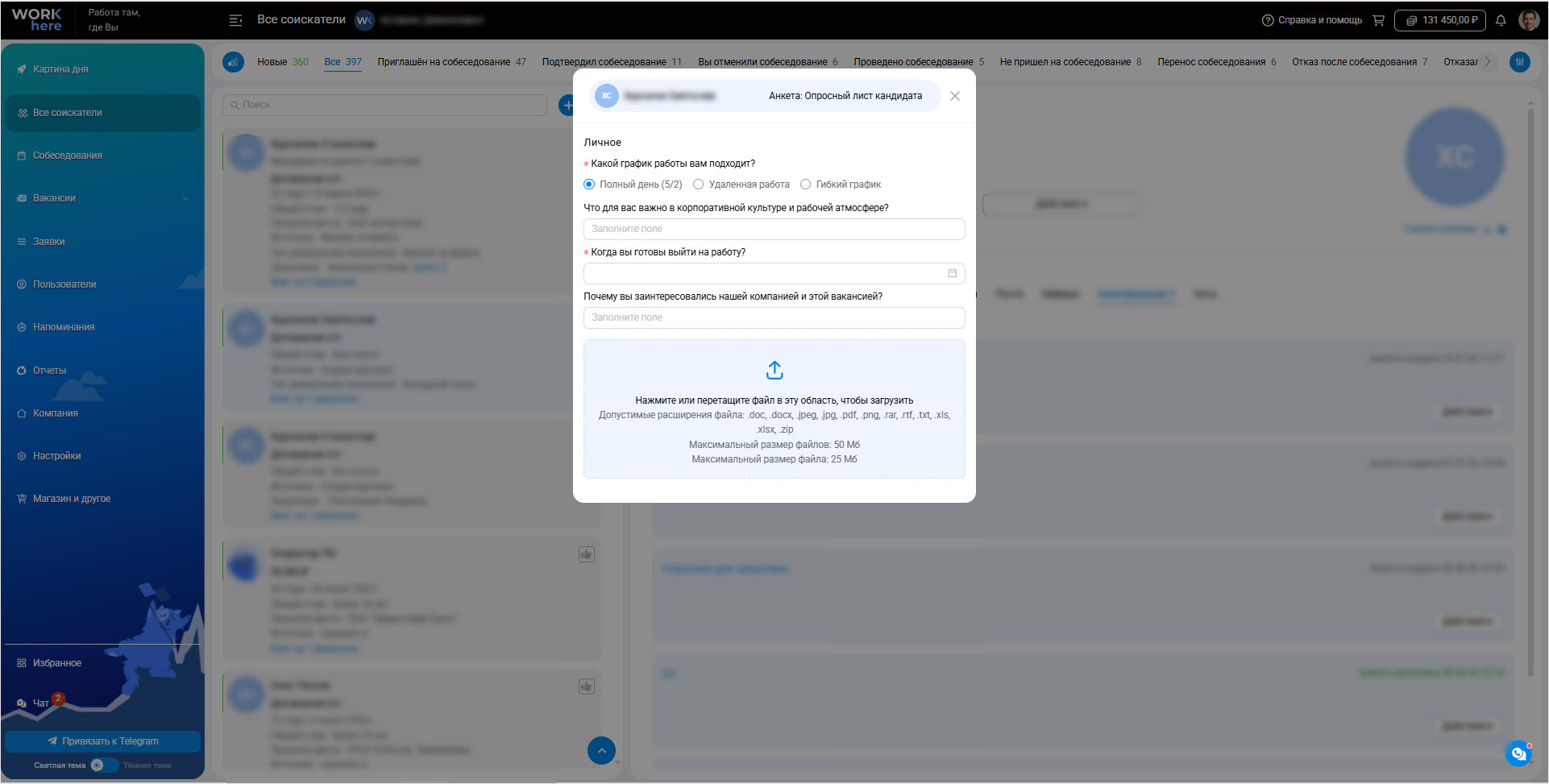Click the large XC candidate avatar
Screen dimensions: 1549x784
1455,156
